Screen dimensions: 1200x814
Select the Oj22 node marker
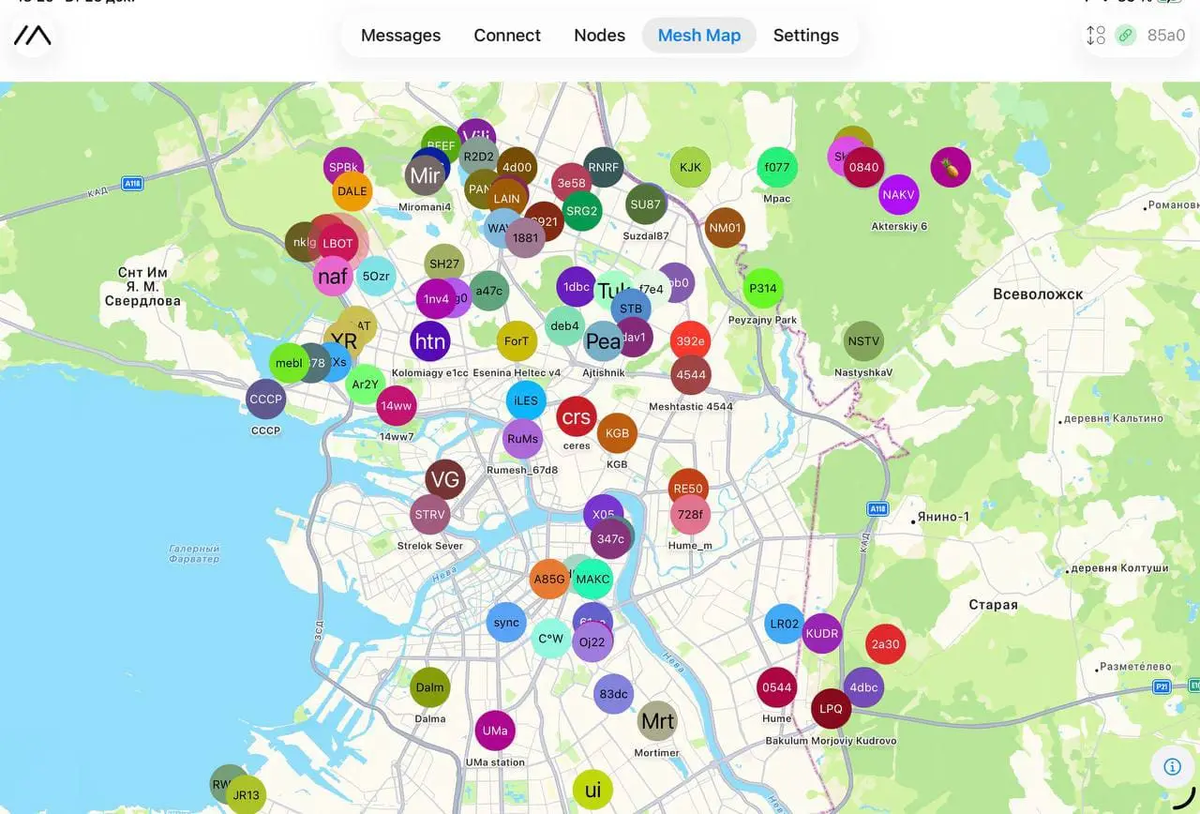tap(592, 642)
